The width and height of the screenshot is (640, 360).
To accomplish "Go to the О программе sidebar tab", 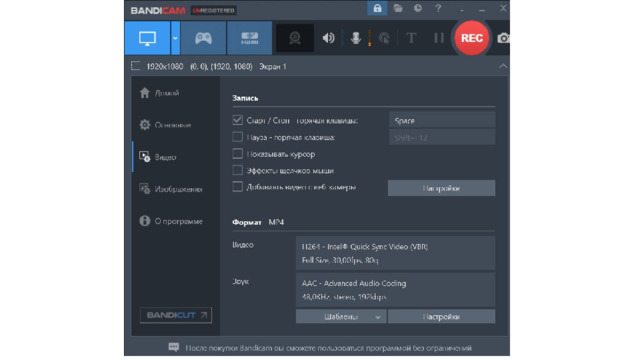I will click(171, 221).
